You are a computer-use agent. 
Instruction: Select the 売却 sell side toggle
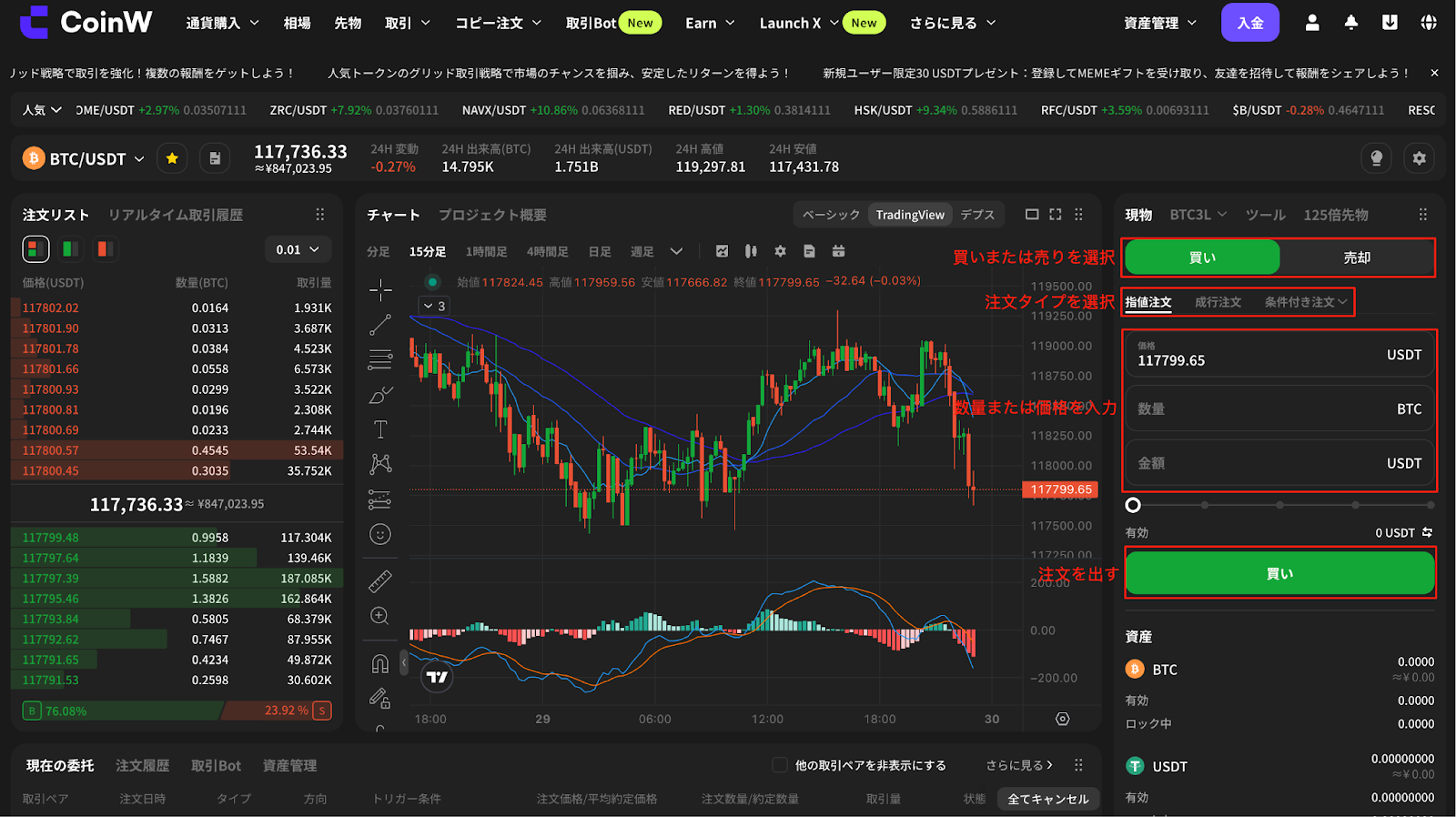(1357, 257)
